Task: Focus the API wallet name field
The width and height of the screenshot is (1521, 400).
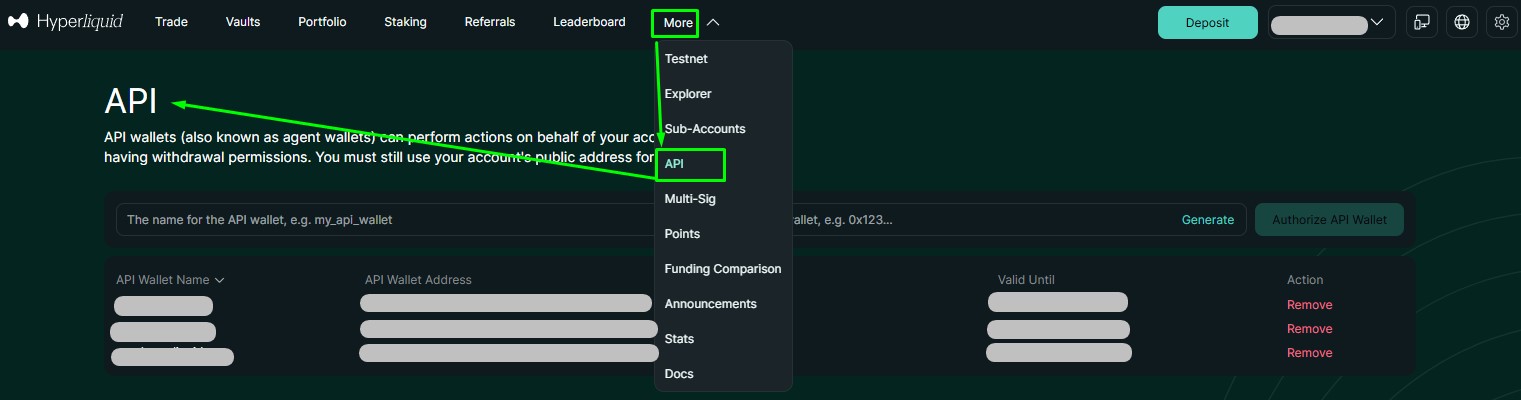Action: [380, 220]
